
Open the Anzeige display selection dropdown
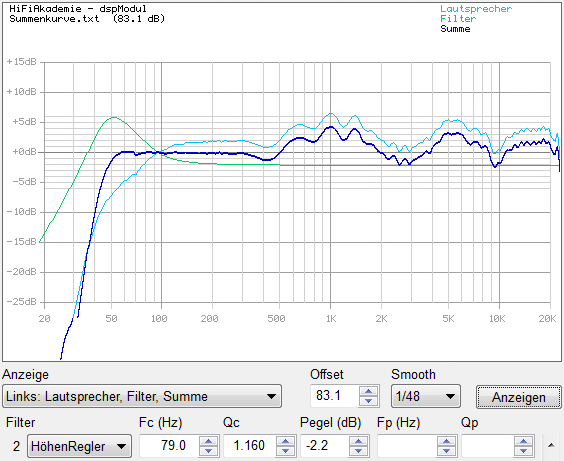(x=142, y=396)
